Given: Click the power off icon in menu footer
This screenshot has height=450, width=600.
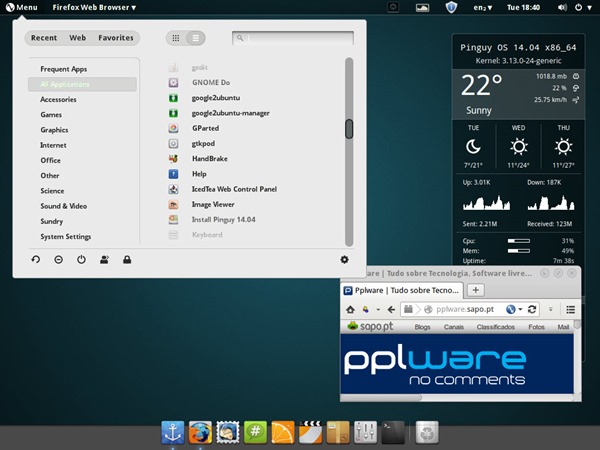Looking at the screenshot, I should coord(81,260).
